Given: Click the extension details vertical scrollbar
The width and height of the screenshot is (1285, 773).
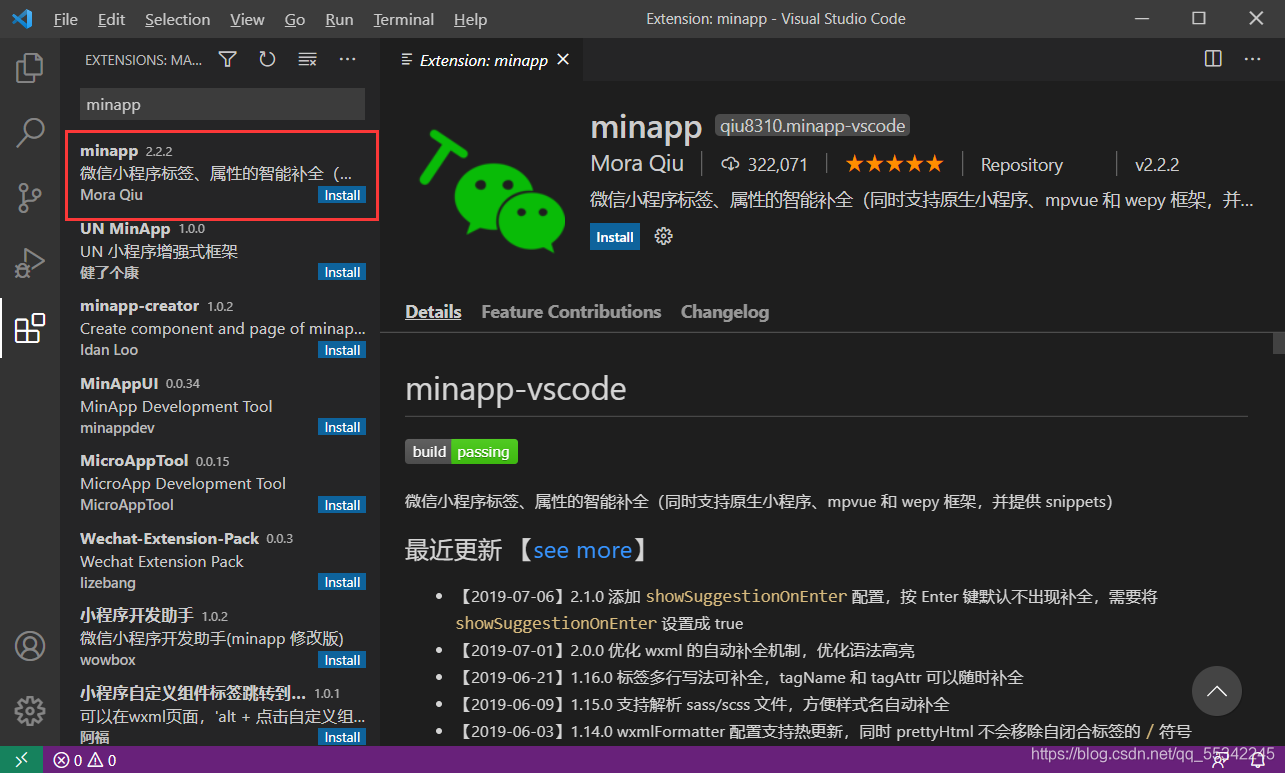Looking at the screenshot, I should [1278, 343].
